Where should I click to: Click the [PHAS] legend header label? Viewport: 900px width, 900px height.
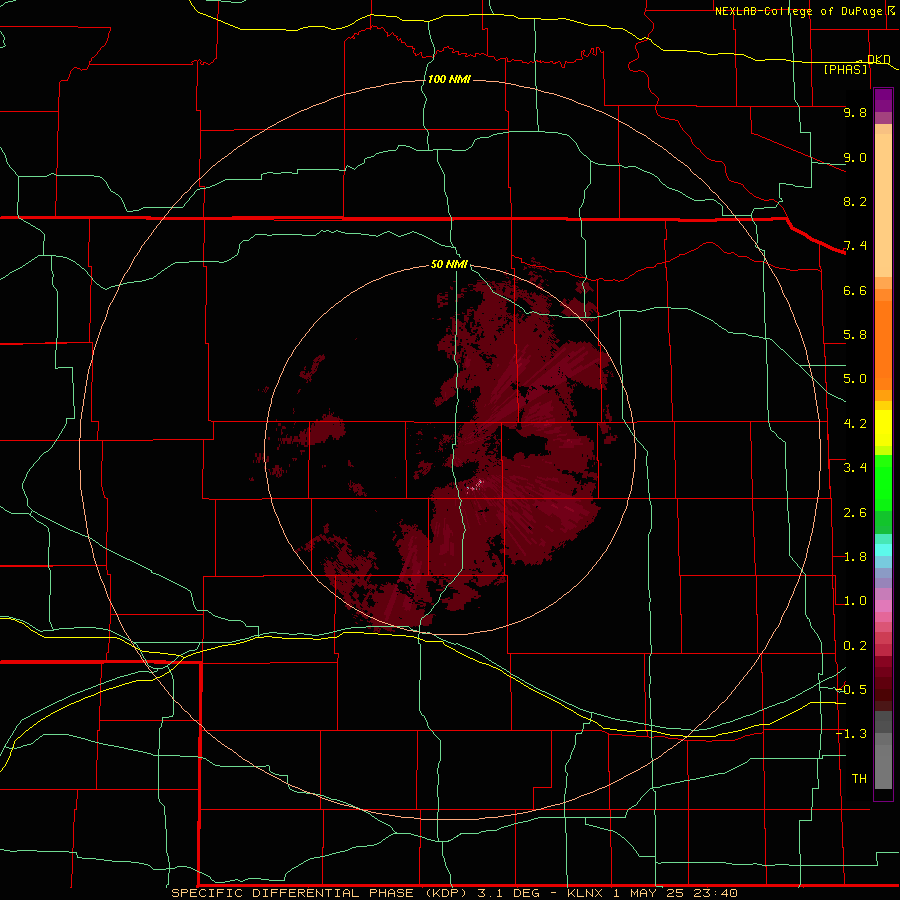845,69
